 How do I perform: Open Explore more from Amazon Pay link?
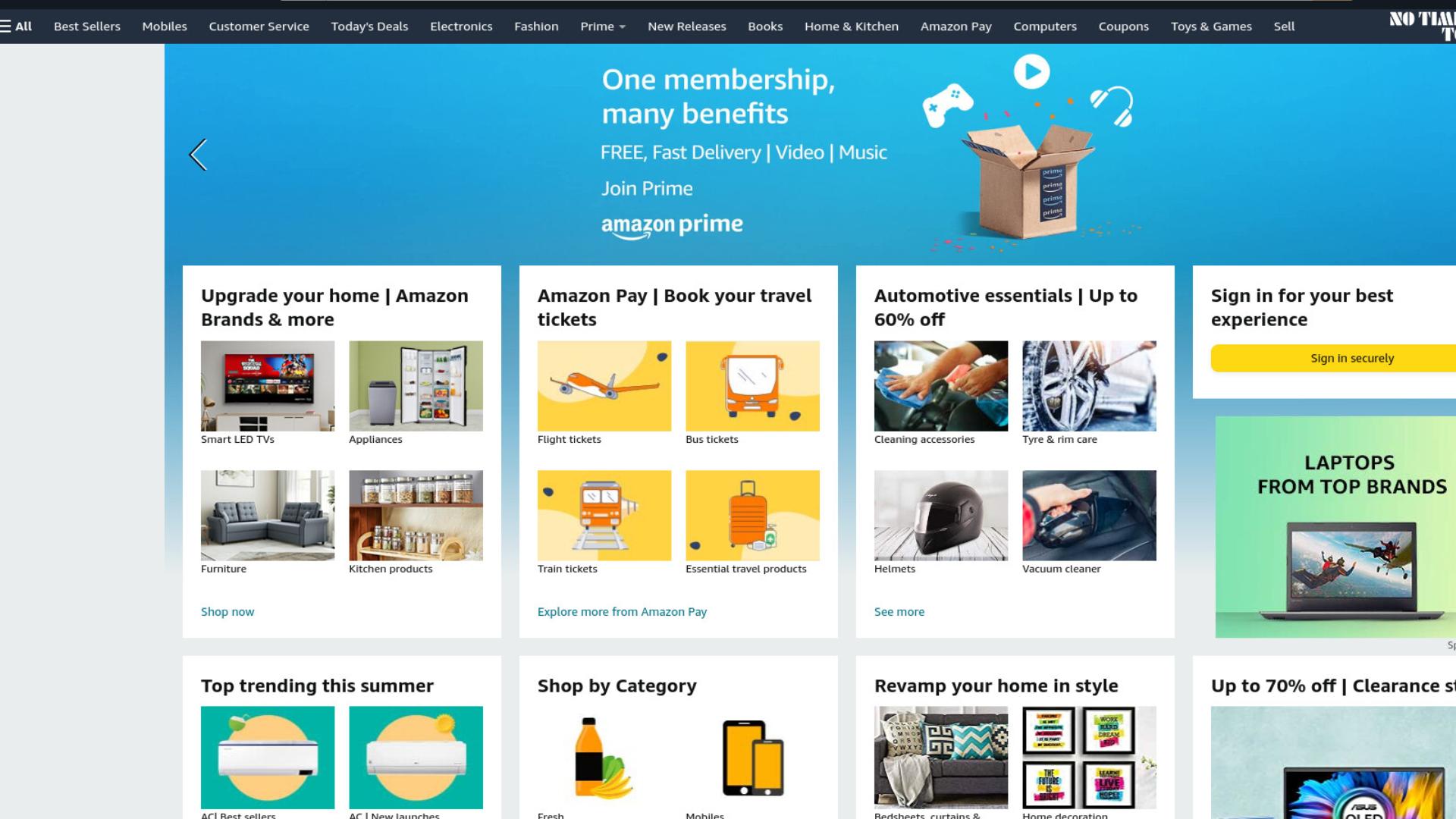tap(622, 612)
